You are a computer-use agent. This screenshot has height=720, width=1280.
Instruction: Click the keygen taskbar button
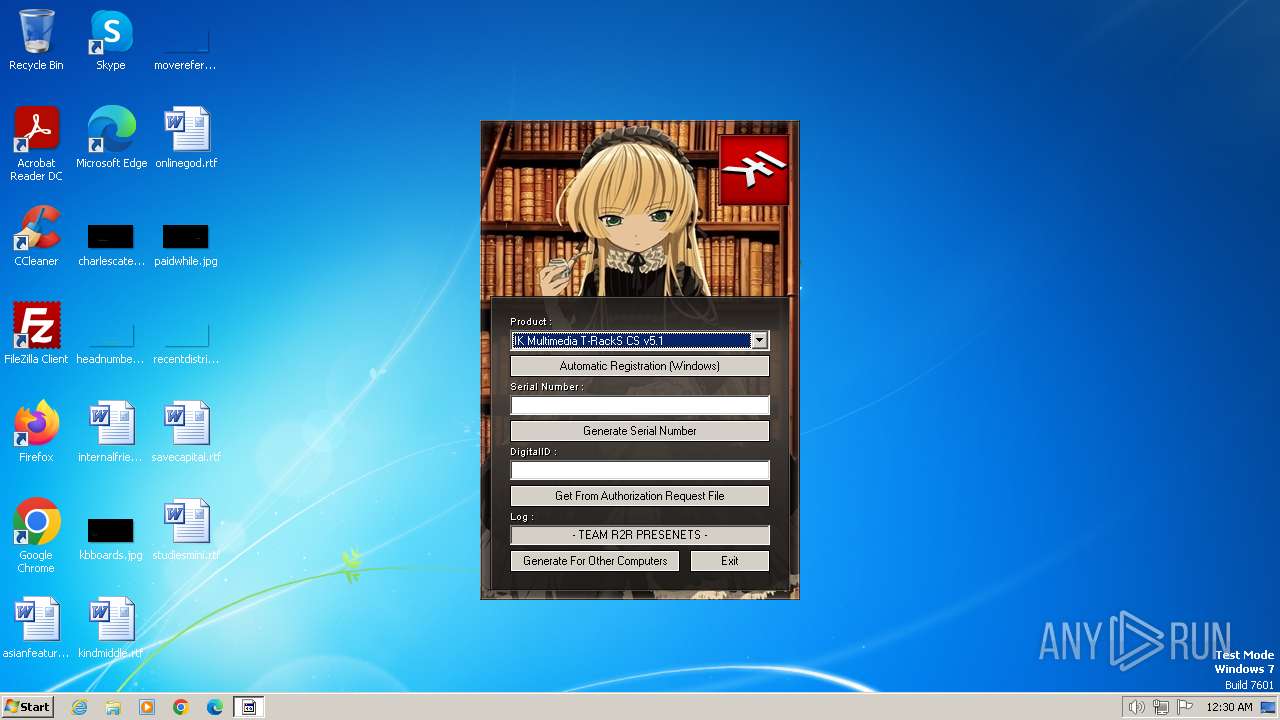tap(249, 707)
